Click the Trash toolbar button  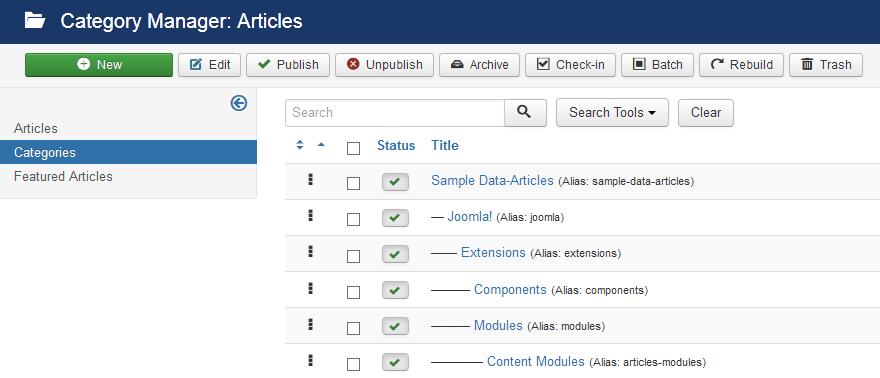826,65
